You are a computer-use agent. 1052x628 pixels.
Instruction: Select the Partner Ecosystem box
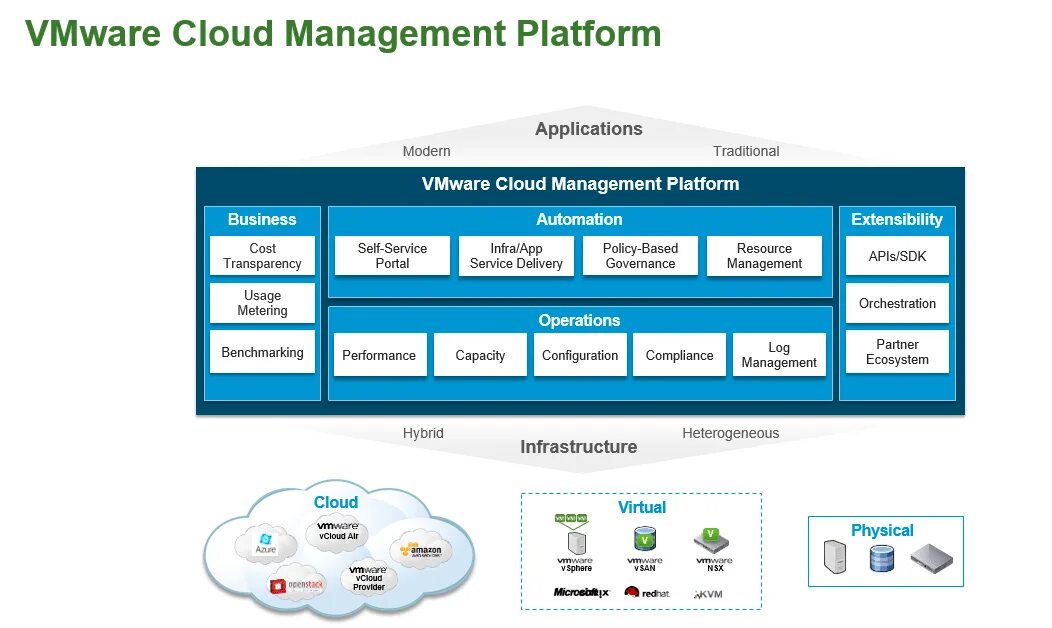[897, 352]
